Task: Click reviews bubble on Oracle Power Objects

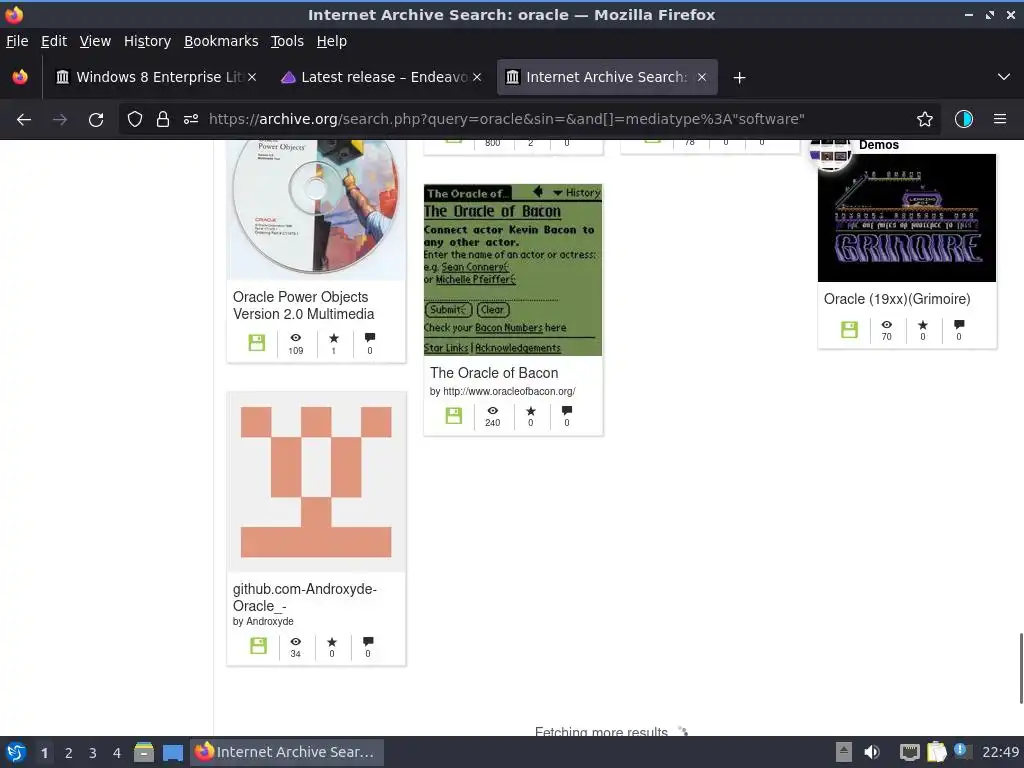Action: point(370,338)
